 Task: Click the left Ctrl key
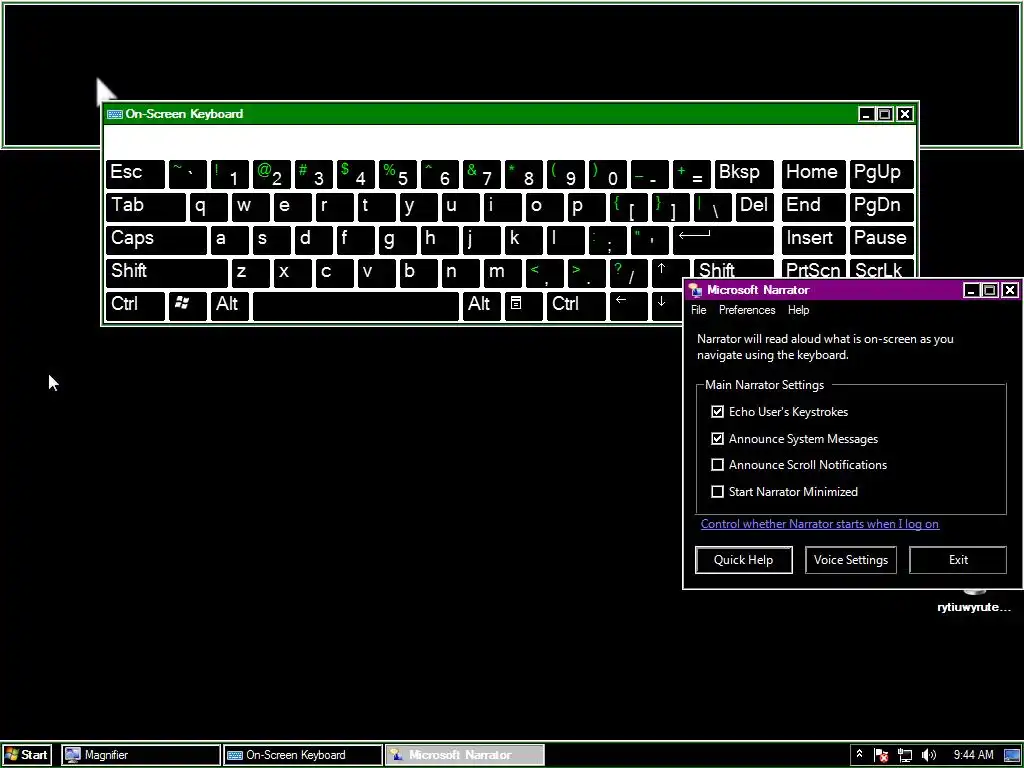coord(135,306)
